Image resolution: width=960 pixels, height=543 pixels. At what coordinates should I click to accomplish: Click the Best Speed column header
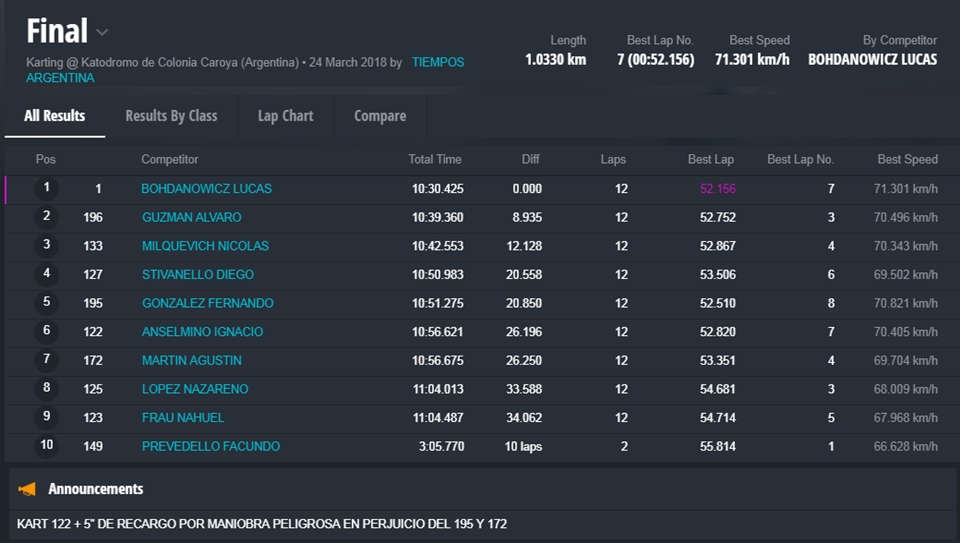click(907, 160)
